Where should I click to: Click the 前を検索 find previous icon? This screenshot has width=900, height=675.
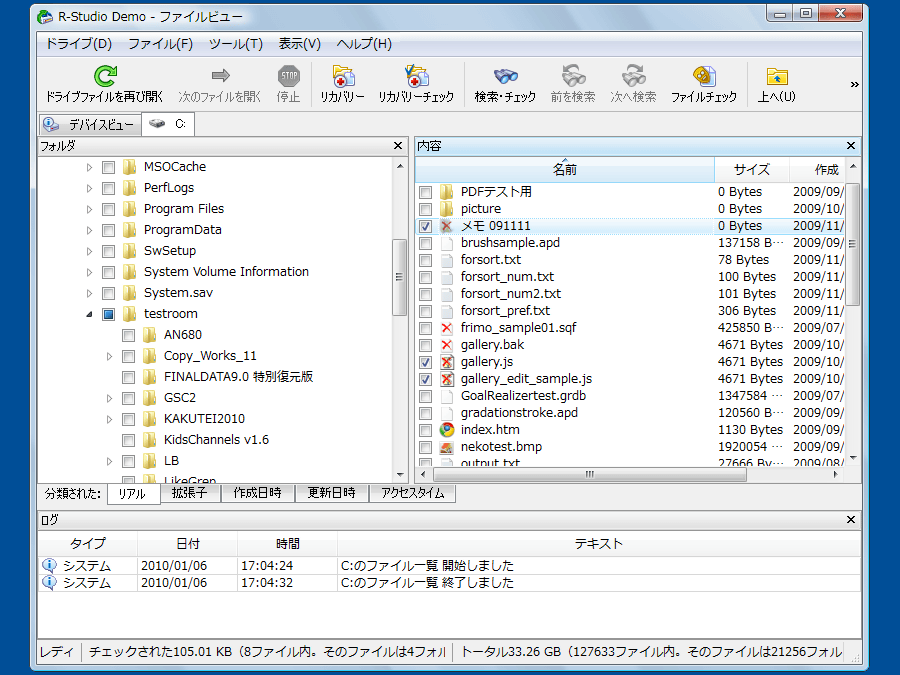pyautogui.click(x=573, y=76)
